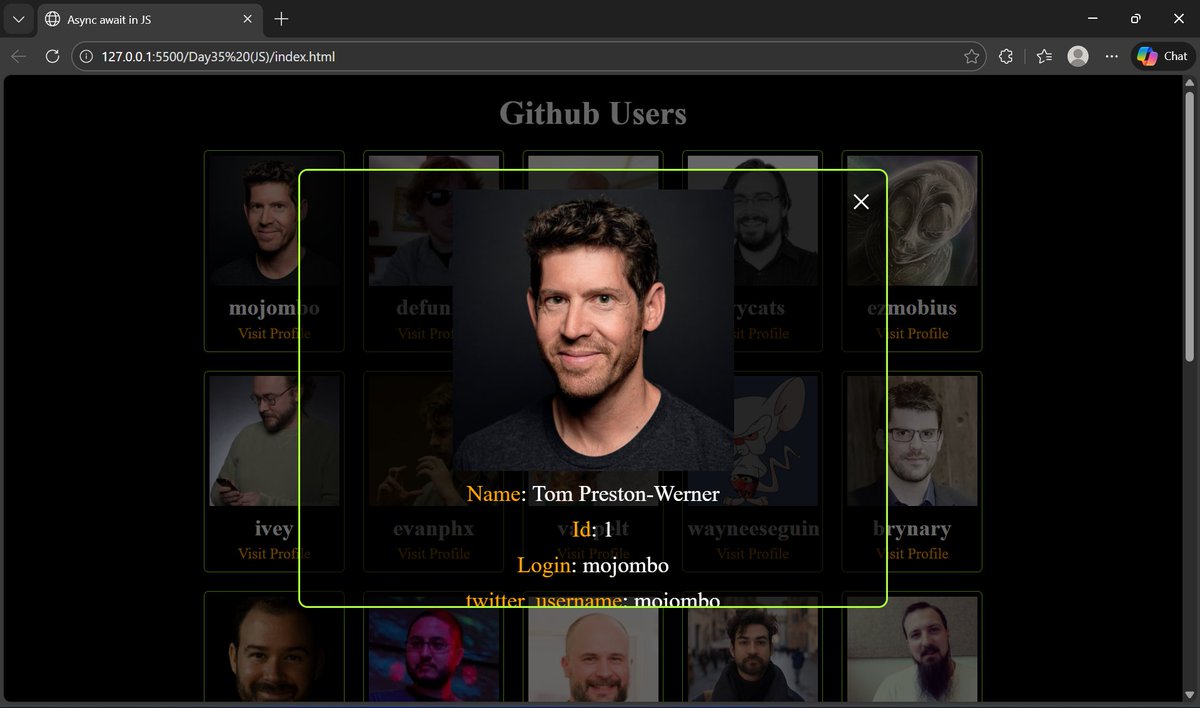This screenshot has height=708, width=1200.
Task: Open the brynary user avatar
Action: coord(912,441)
